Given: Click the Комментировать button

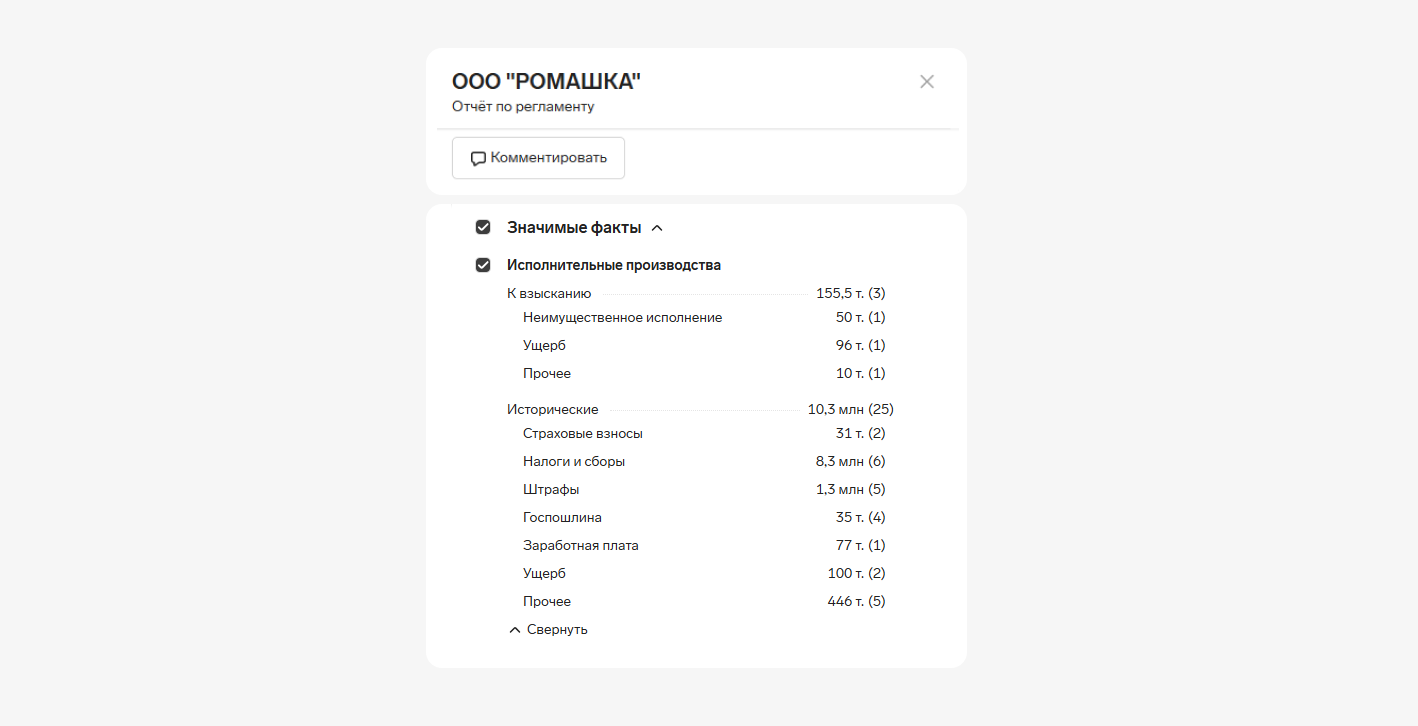Looking at the screenshot, I should coord(538,158).
